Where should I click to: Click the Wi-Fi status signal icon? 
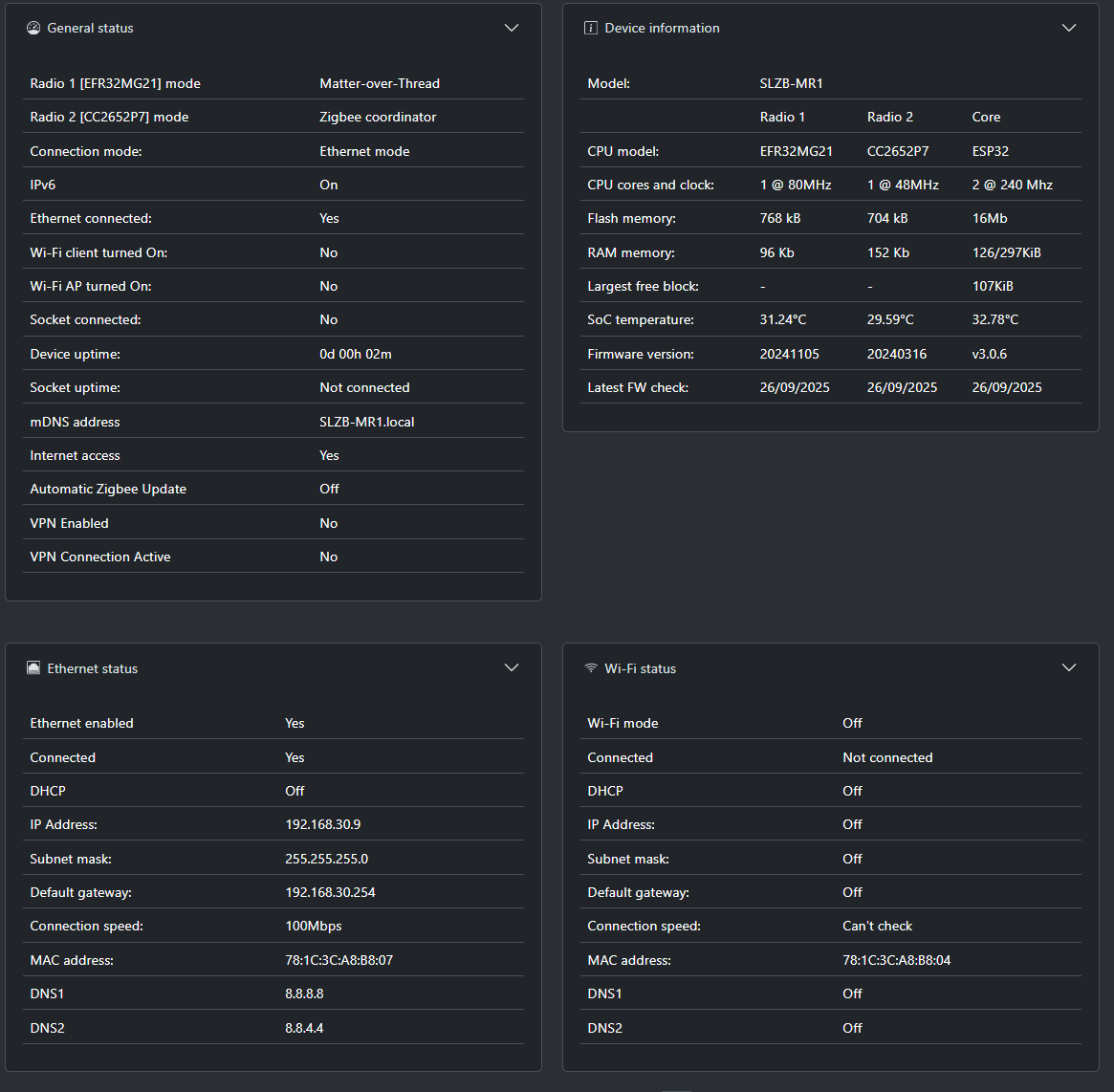pyautogui.click(x=591, y=668)
